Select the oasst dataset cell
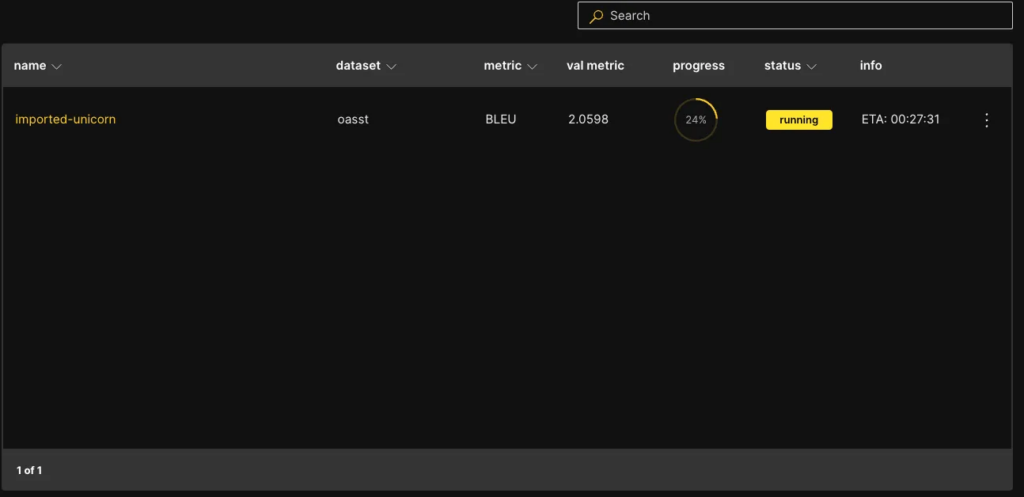Viewport: 1024px width, 497px height. point(354,120)
